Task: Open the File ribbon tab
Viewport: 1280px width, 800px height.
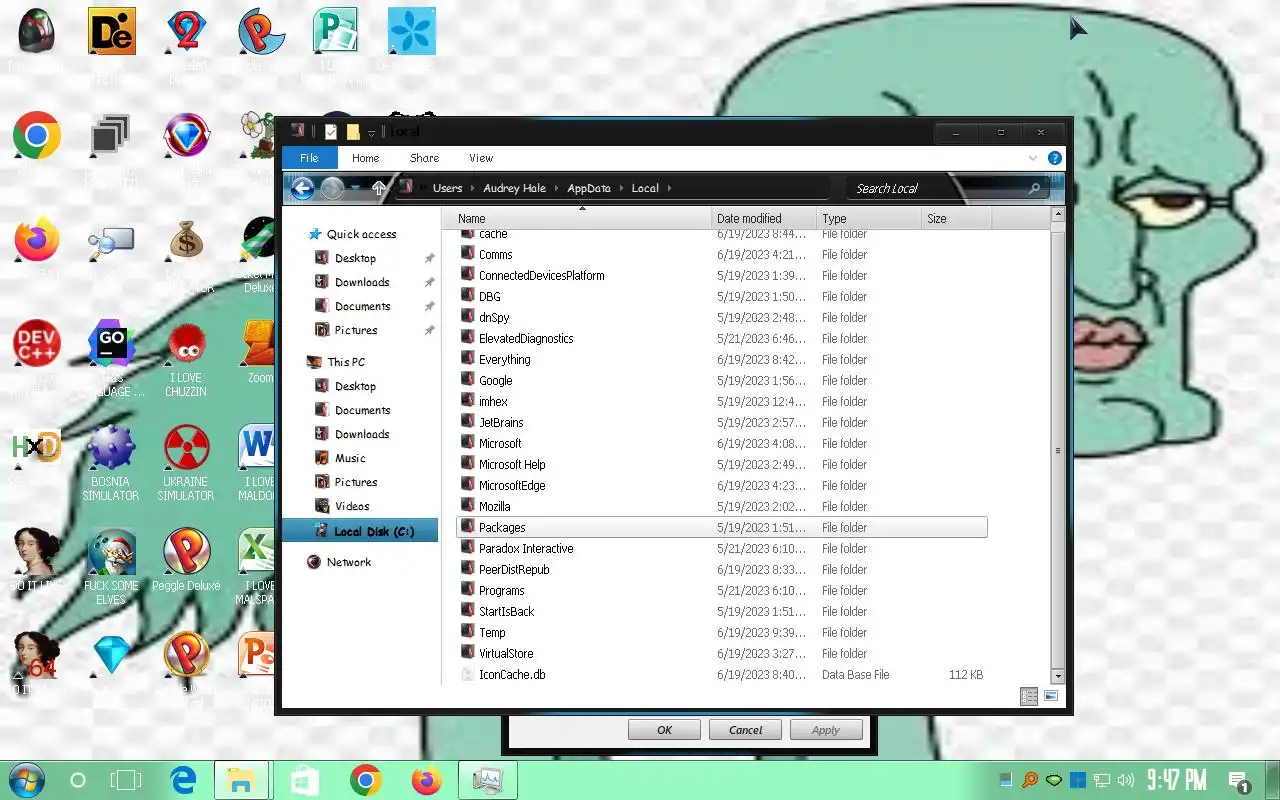Action: click(310, 158)
